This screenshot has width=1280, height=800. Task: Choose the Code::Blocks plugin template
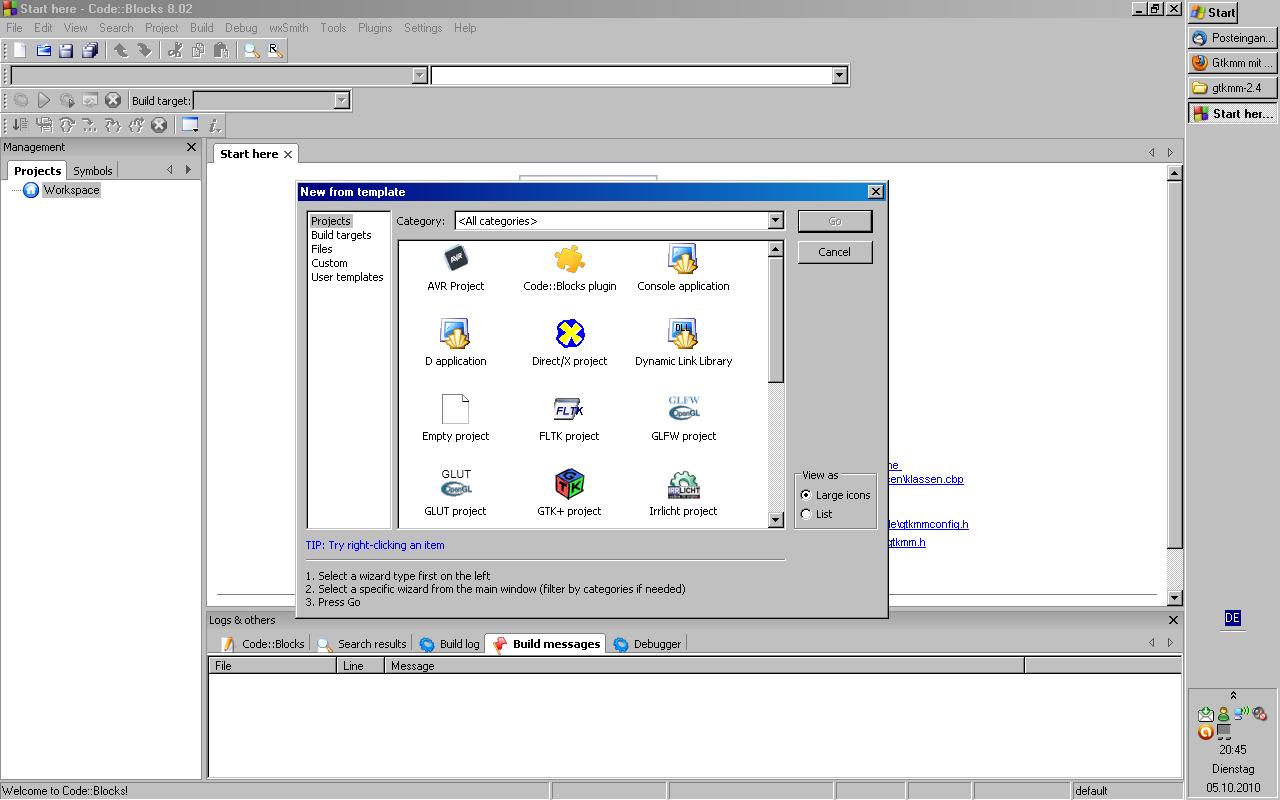click(569, 260)
